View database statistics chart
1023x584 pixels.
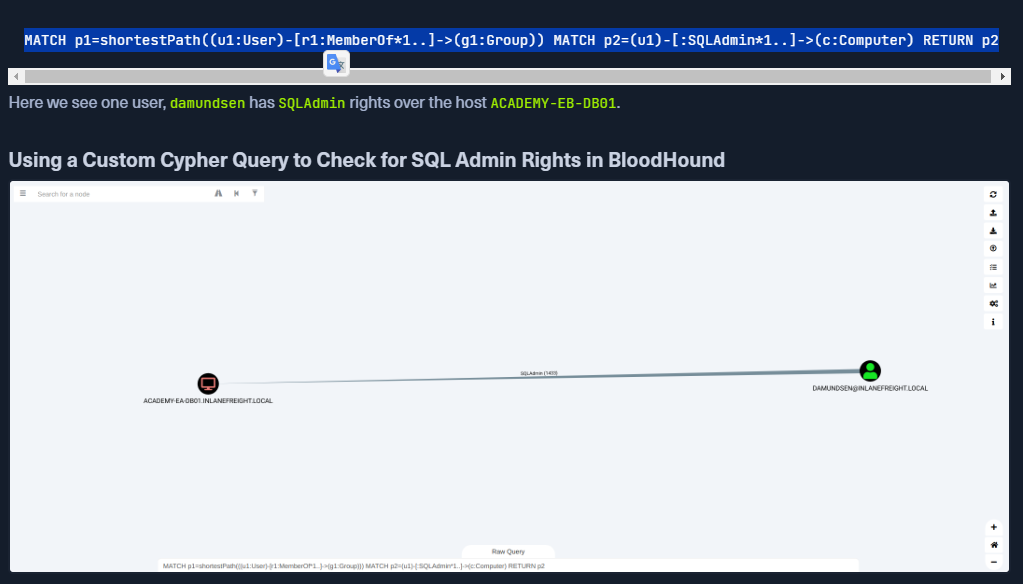(993, 285)
